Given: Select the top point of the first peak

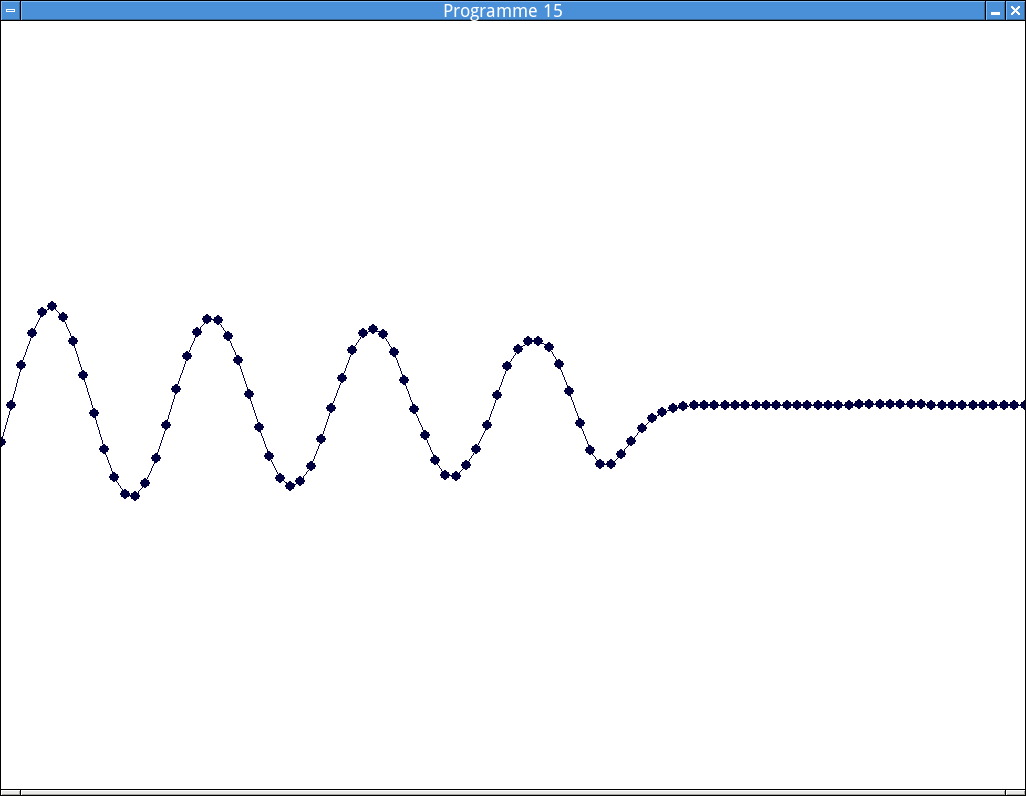Looking at the screenshot, I should click(x=52, y=306).
